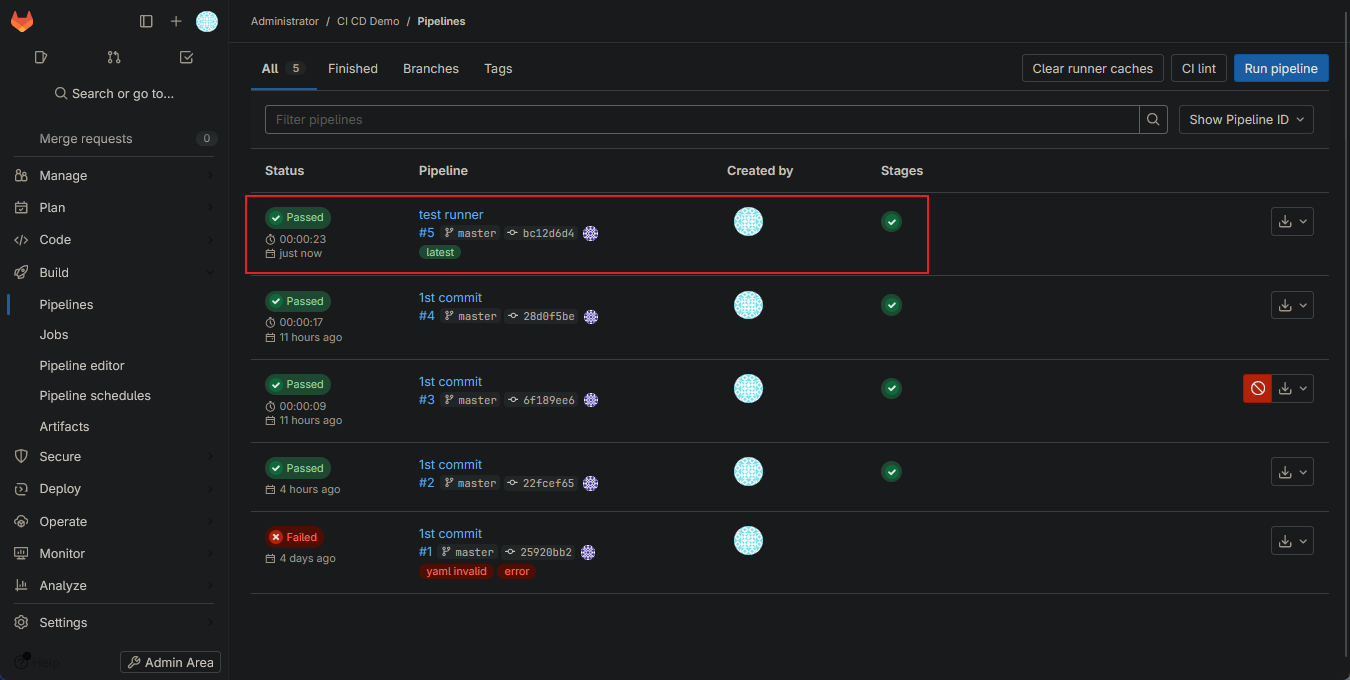This screenshot has height=680, width=1350.
Task: Expand the Settings sidebar section
Action: pyautogui.click(x=114, y=622)
